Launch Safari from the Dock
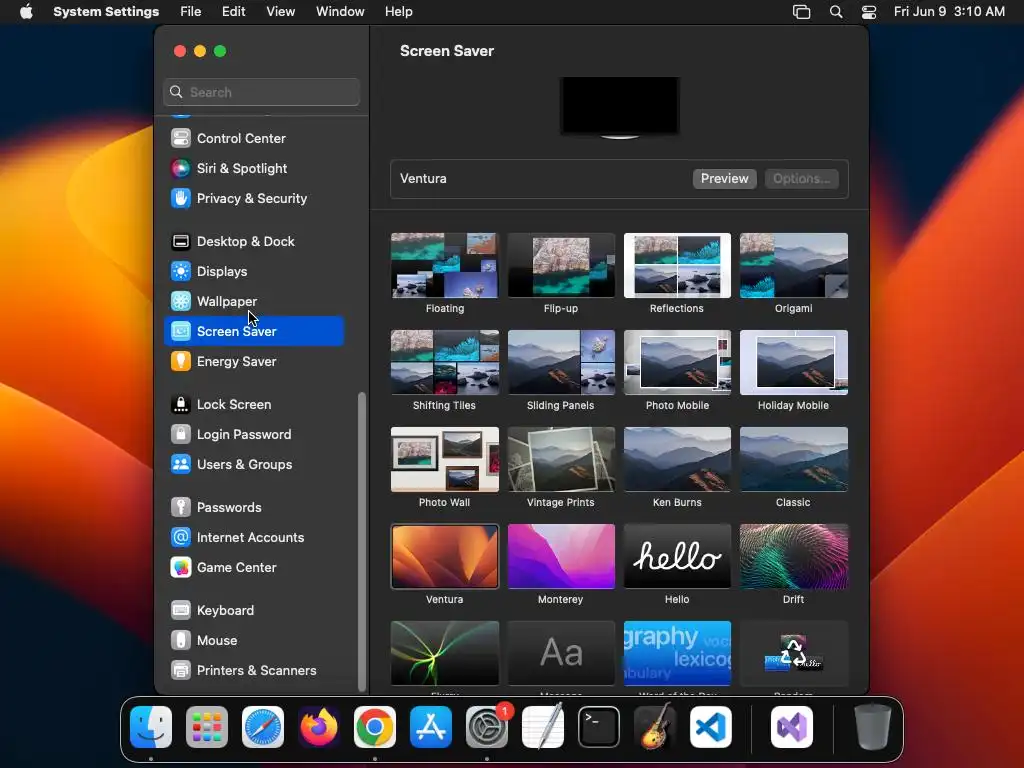Screen dimensions: 1024x768 coord(263,727)
